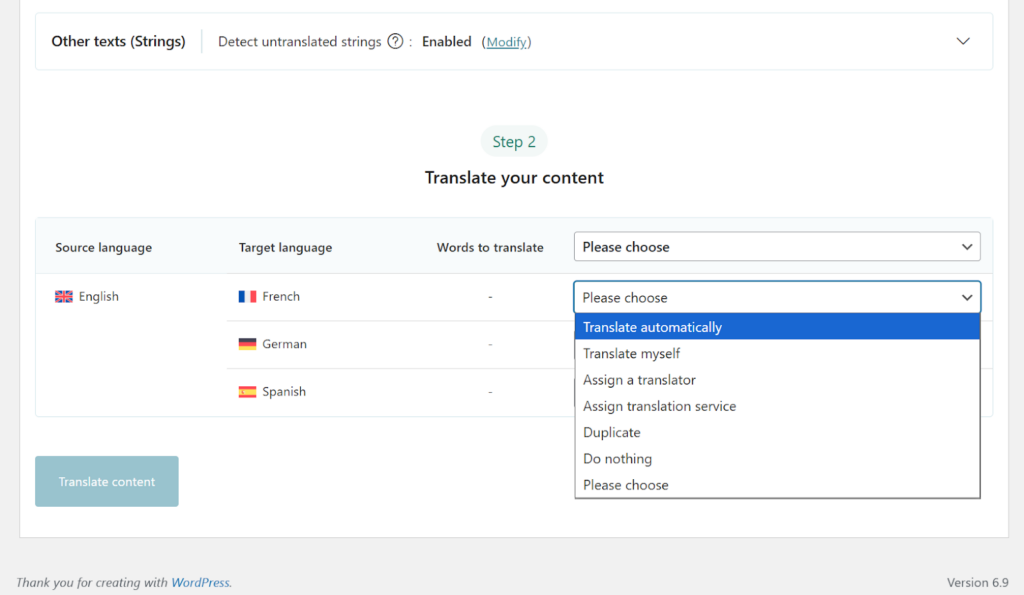Click the Step 2 badge
The width and height of the screenshot is (1024, 595).
(x=513, y=141)
